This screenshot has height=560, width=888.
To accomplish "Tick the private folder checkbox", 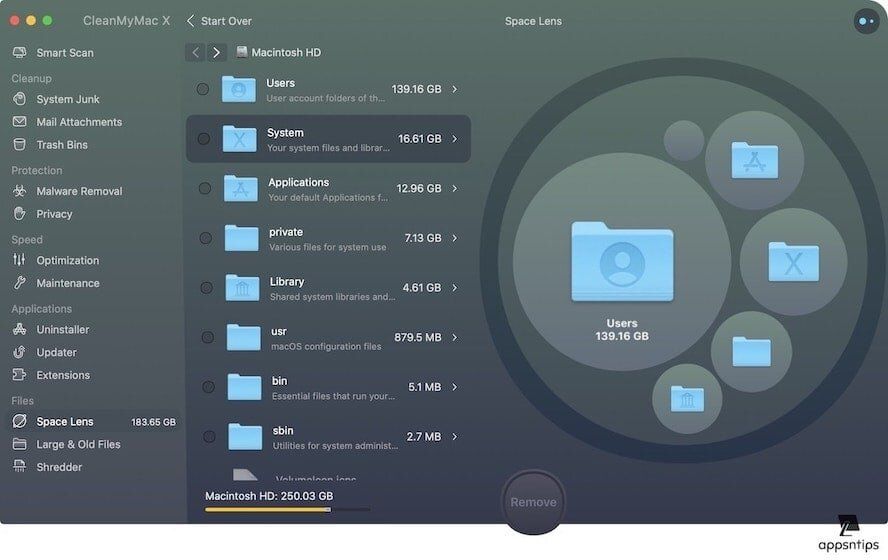I will point(205,238).
